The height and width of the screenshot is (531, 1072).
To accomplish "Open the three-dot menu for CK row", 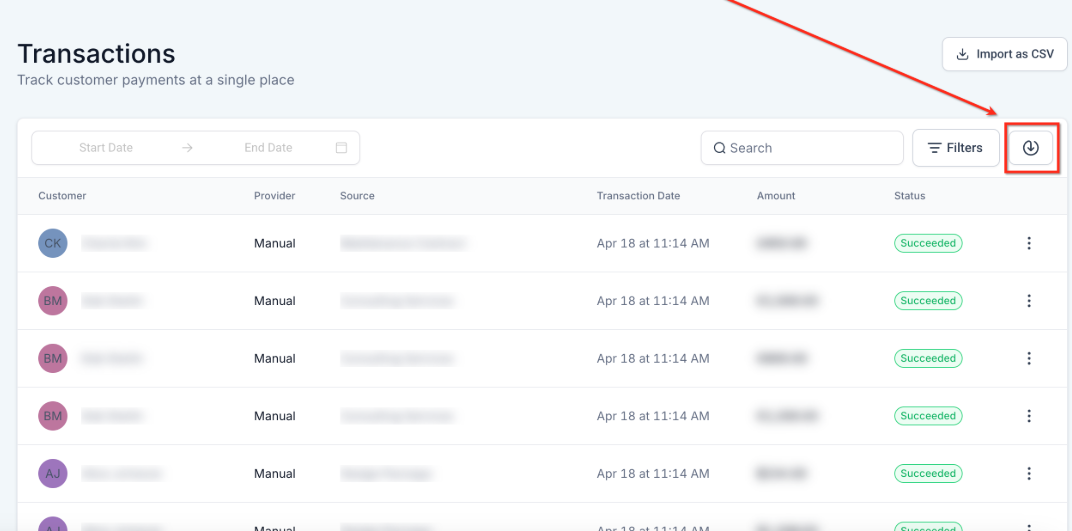I will 1029,243.
